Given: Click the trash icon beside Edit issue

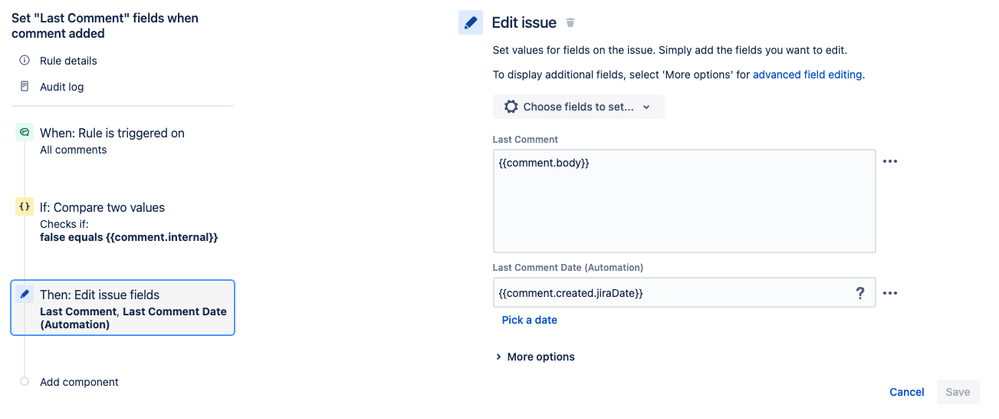Looking at the screenshot, I should point(571,23).
